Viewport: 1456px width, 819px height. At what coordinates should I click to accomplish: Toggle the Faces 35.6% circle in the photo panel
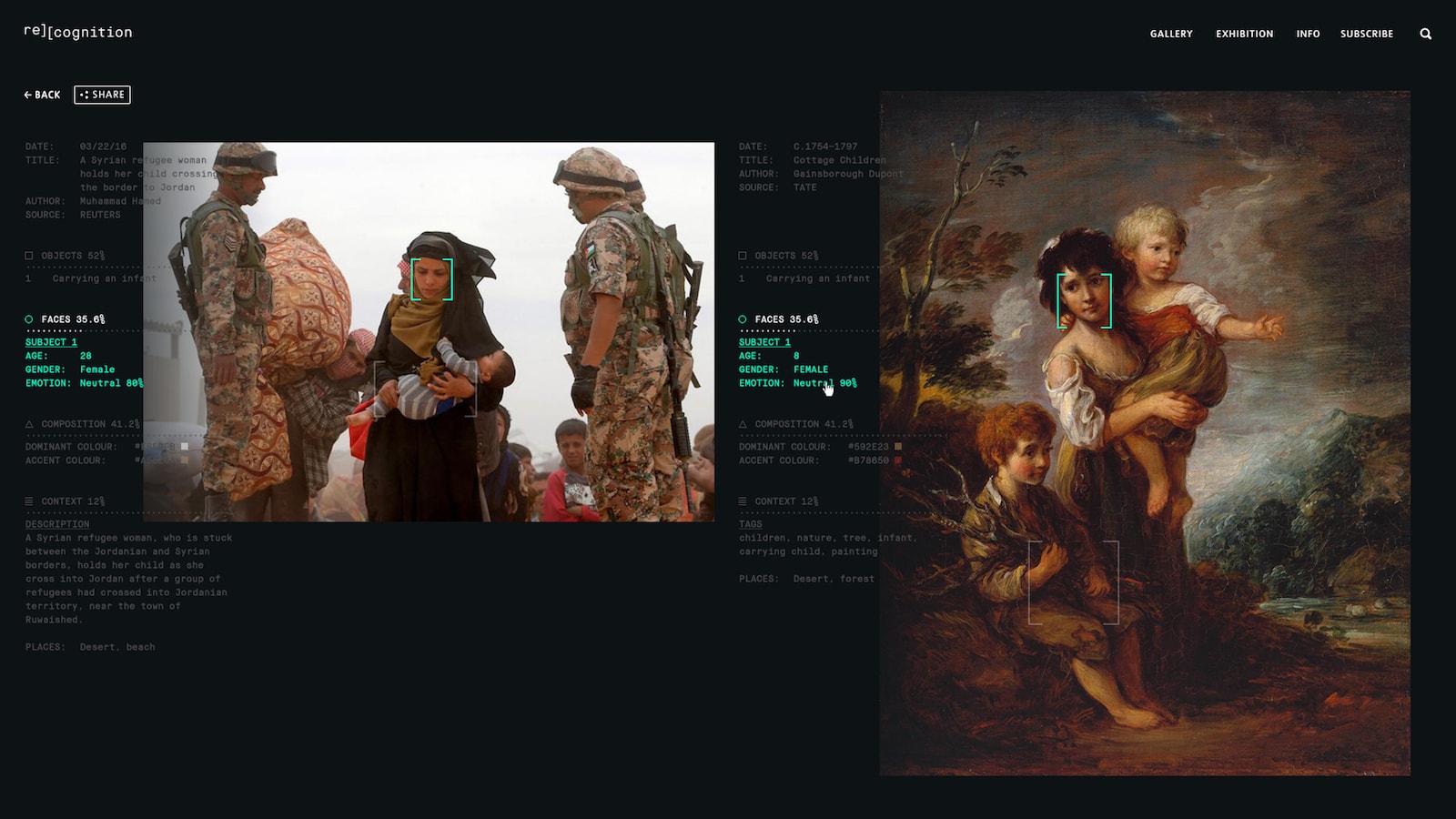tap(29, 319)
